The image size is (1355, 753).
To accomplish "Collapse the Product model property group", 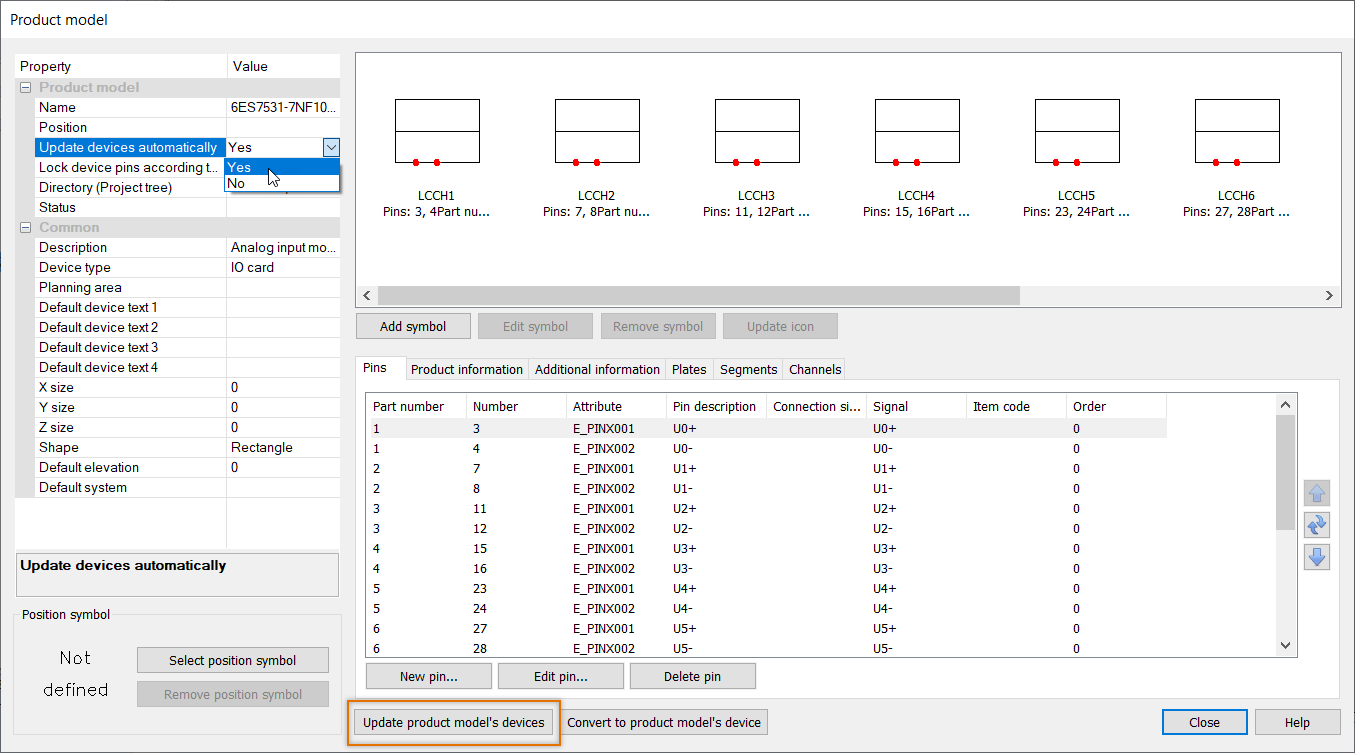I will [x=26, y=88].
